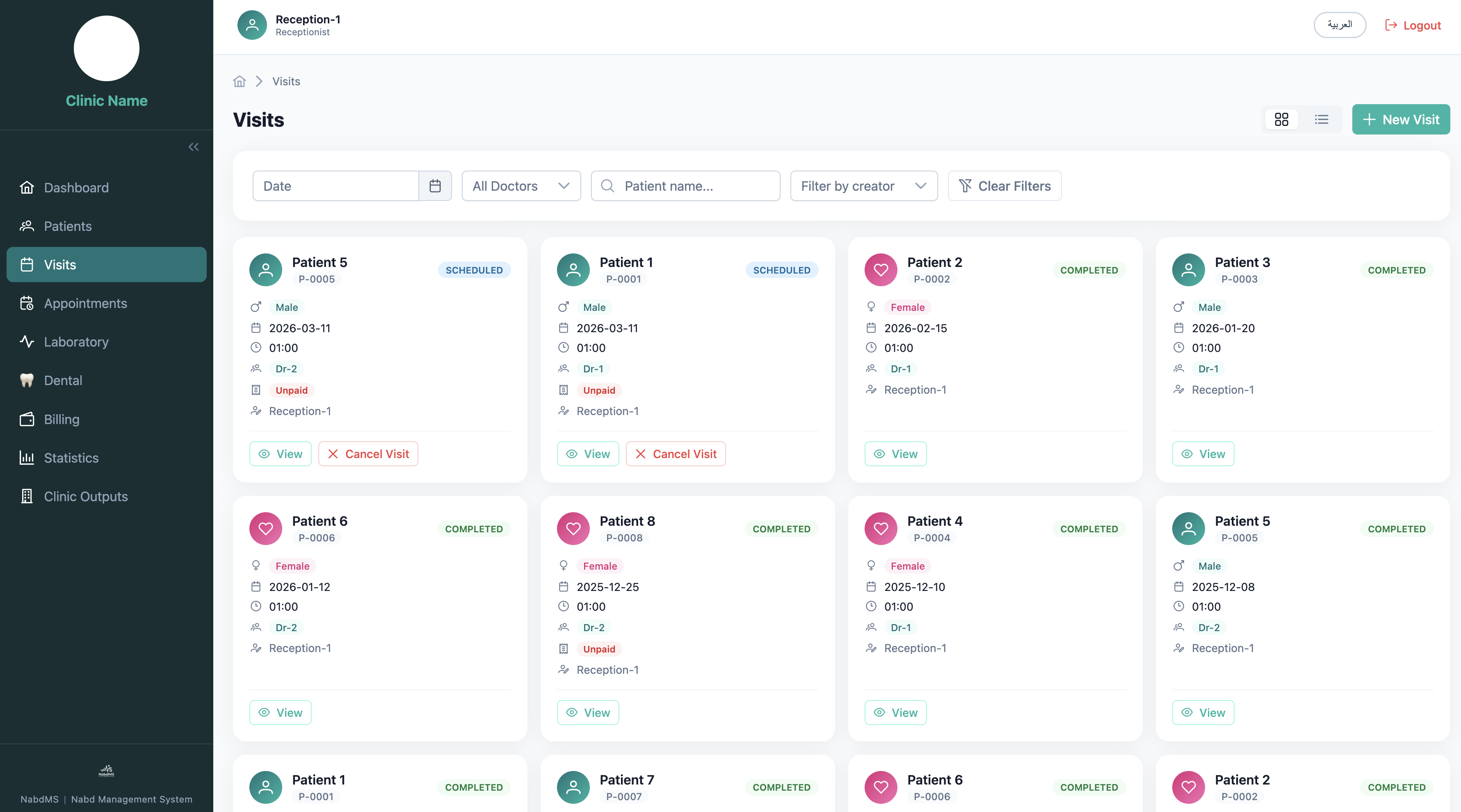Click Patient 3 avatar icon

[x=1188, y=270]
